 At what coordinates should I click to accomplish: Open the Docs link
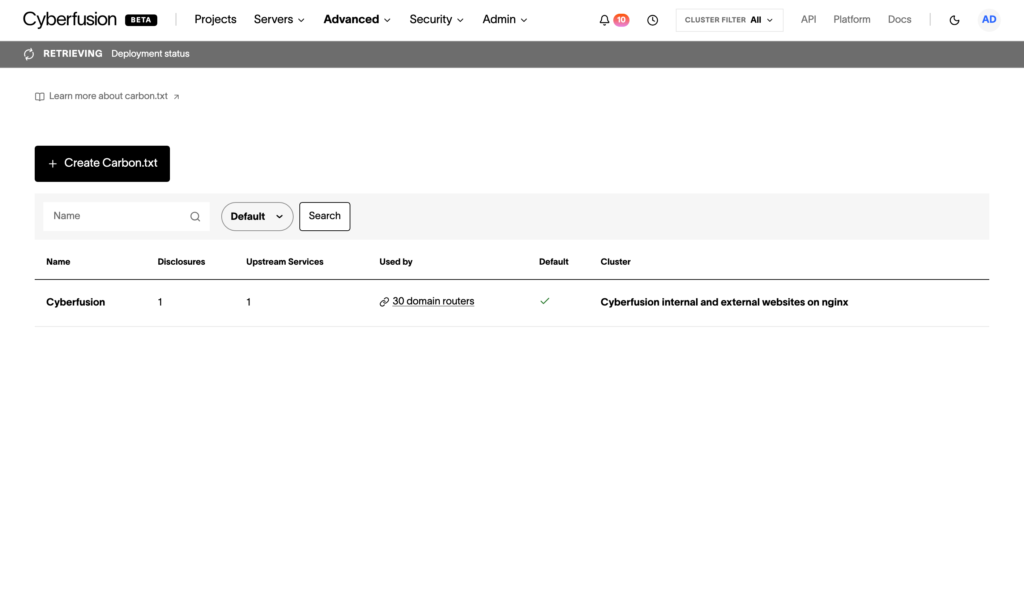click(x=899, y=20)
